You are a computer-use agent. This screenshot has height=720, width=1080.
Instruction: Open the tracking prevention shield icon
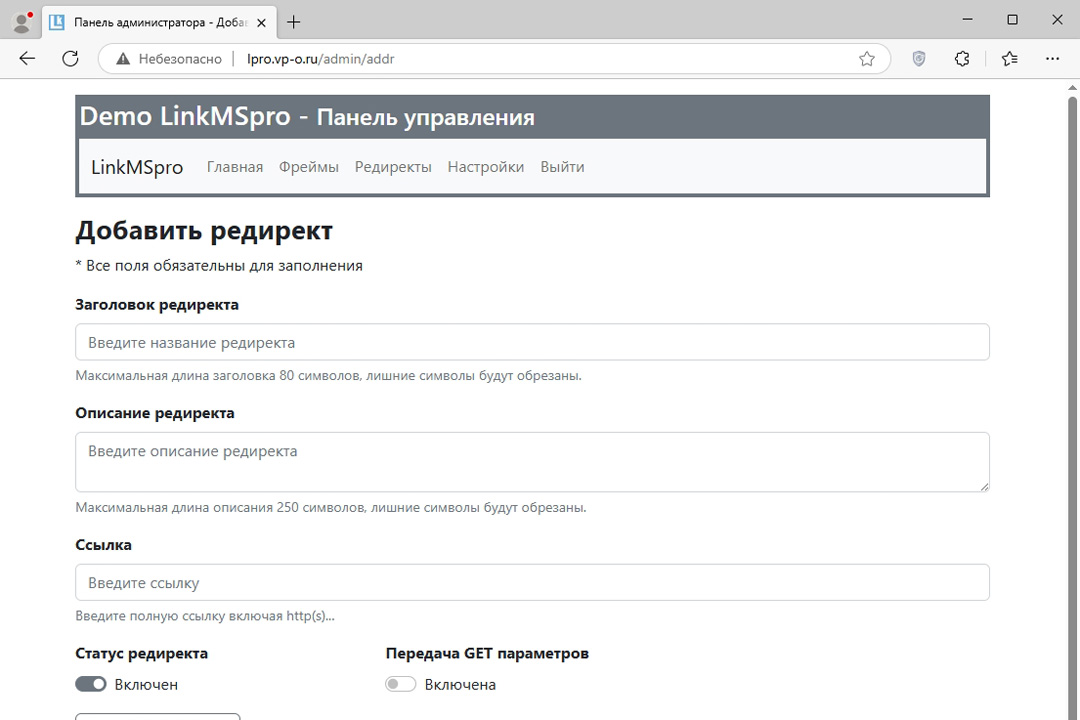click(919, 59)
